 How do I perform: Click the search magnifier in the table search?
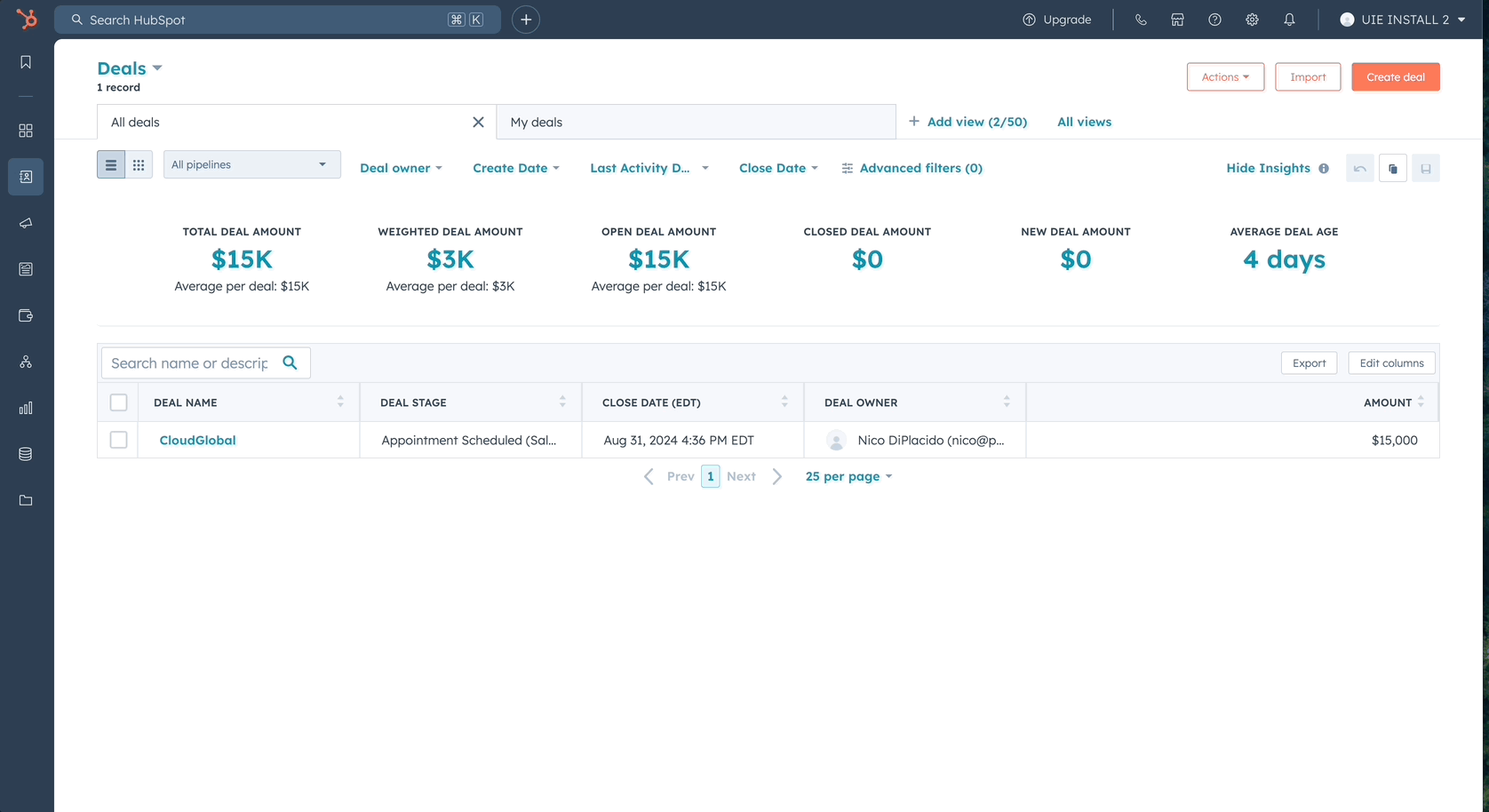coord(290,362)
